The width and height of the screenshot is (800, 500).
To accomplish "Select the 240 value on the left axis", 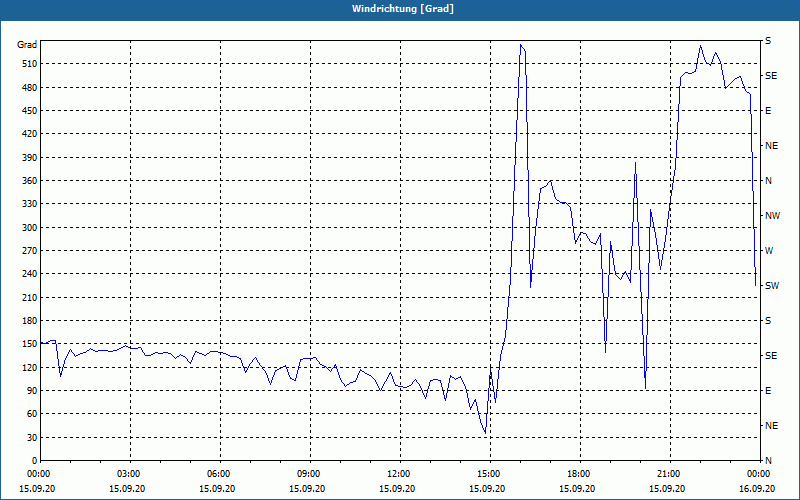I will [x=29, y=273].
